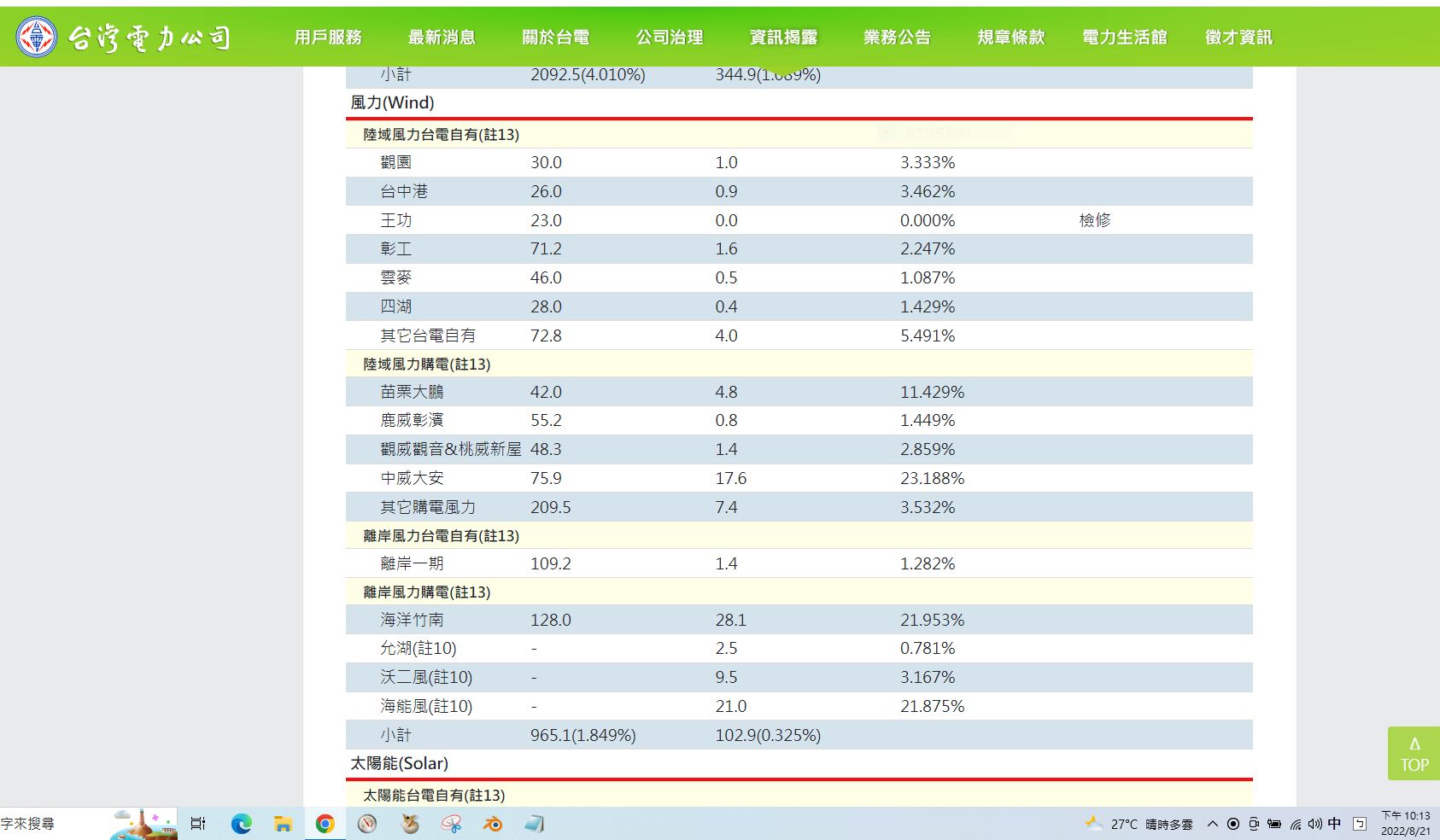Open the scissors snipping app in taskbar

[x=451, y=824]
